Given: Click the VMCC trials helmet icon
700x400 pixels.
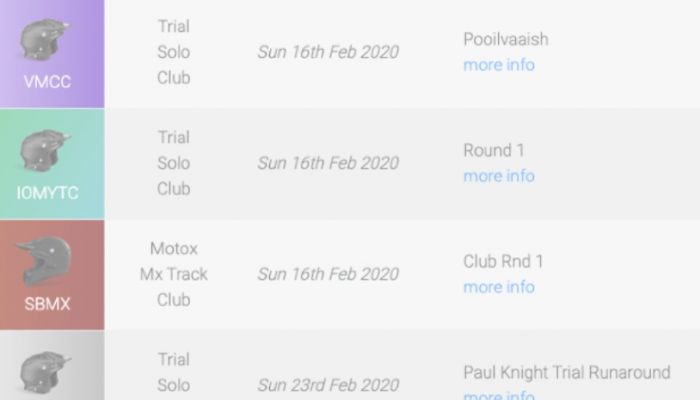Looking at the screenshot, I should [45, 39].
